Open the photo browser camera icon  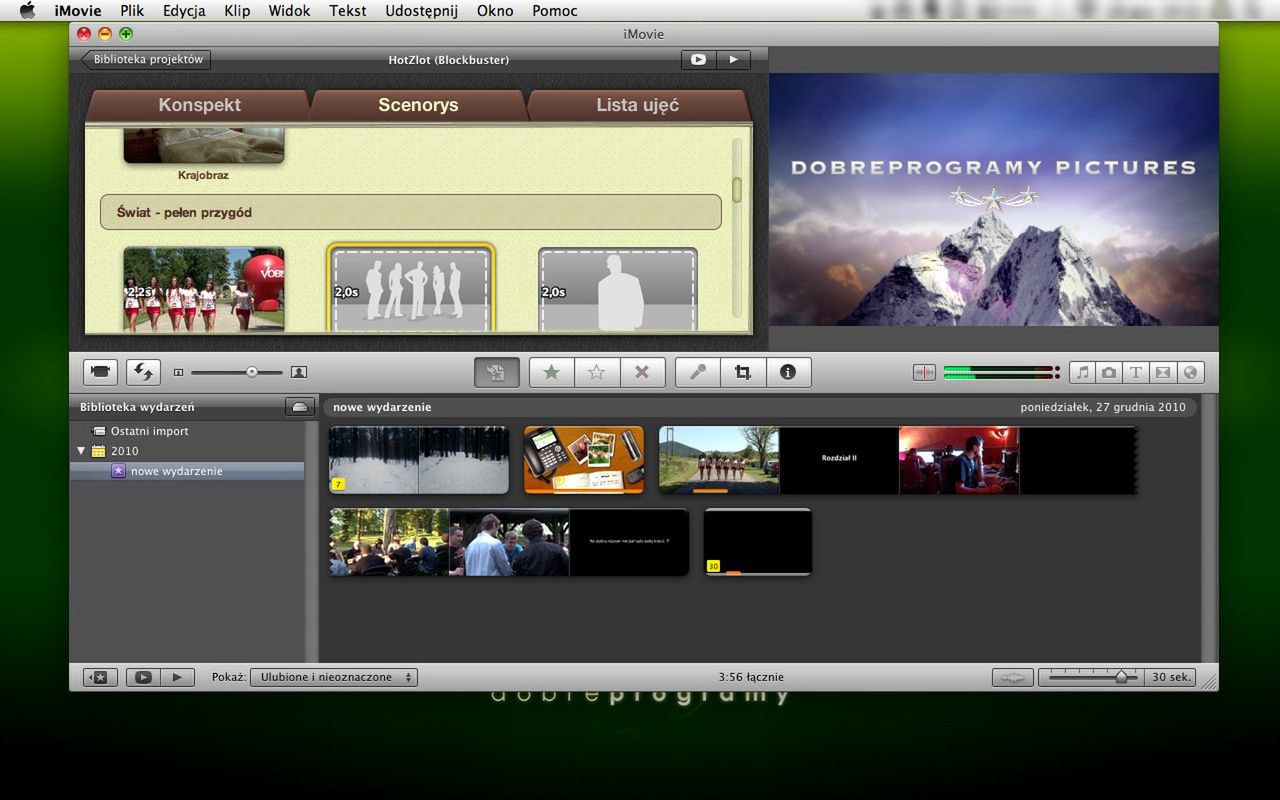tap(1109, 372)
